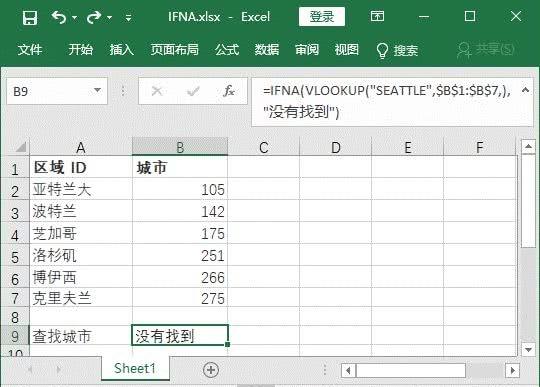
Task: Collapse the formula bar chevron
Action: [x=526, y=90]
